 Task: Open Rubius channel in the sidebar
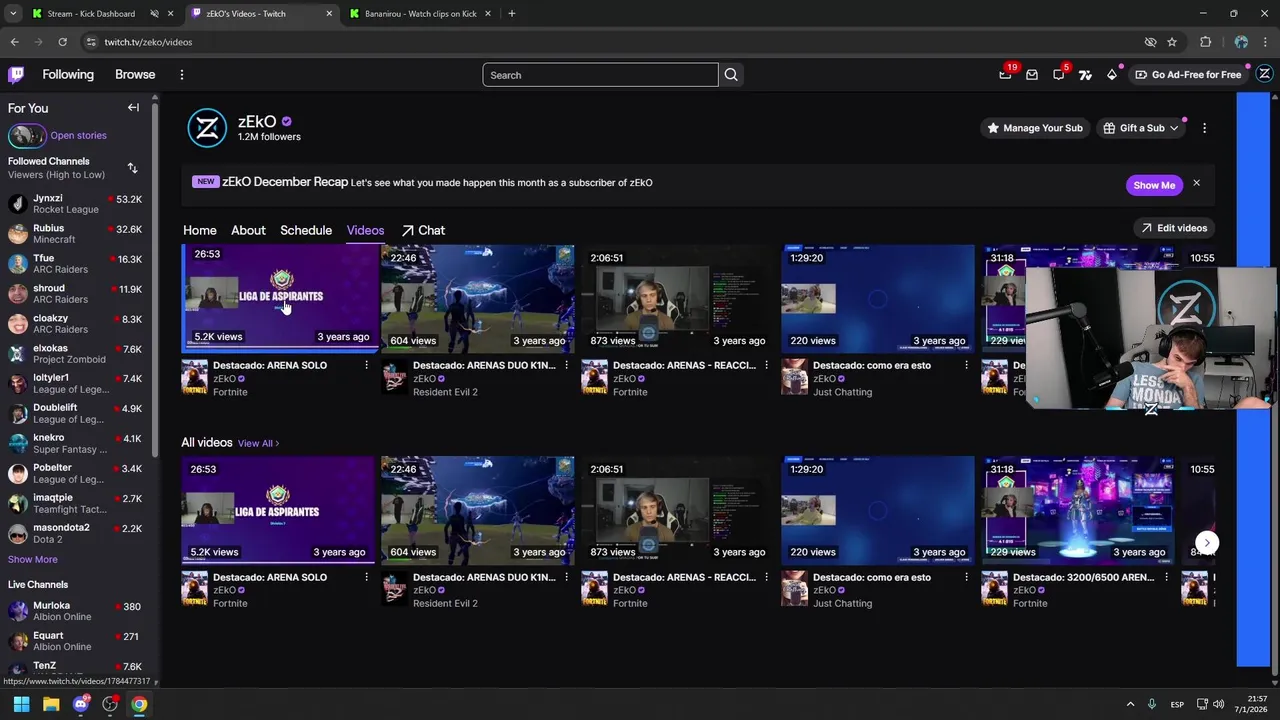click(75, 234)
